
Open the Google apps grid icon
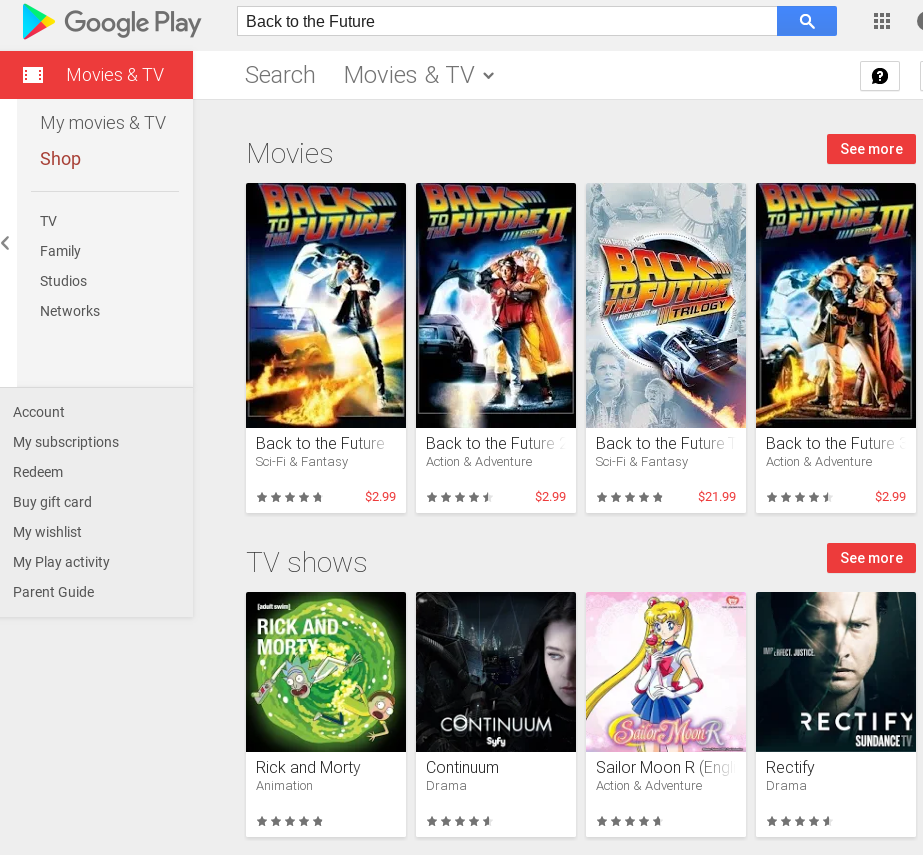click(x=881, y=22)
